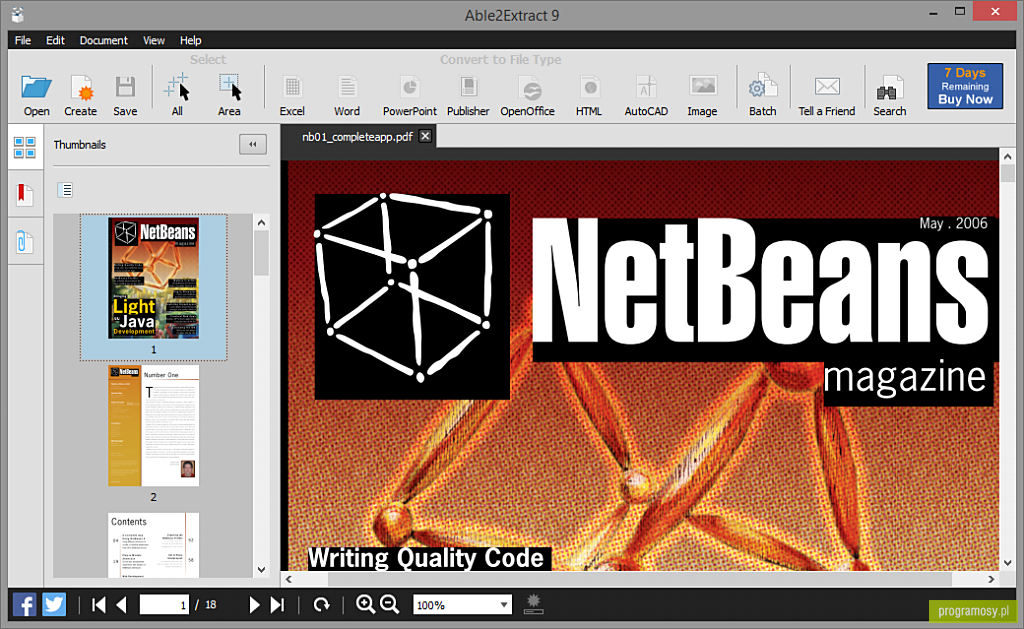Convert to Excel icon
This screenshot has width=1024, height=629.
pyautogui.click(x=292, y=87)
